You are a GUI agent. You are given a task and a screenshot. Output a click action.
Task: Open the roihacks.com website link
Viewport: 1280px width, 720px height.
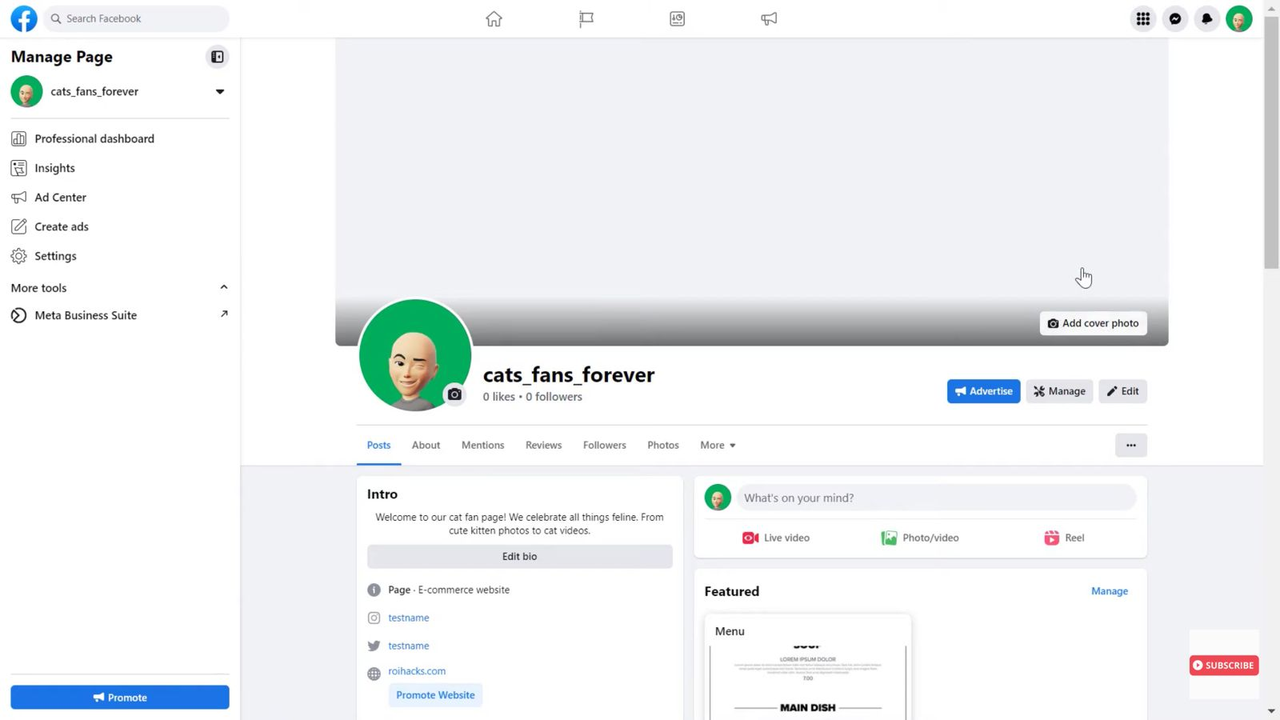[417, 671]
